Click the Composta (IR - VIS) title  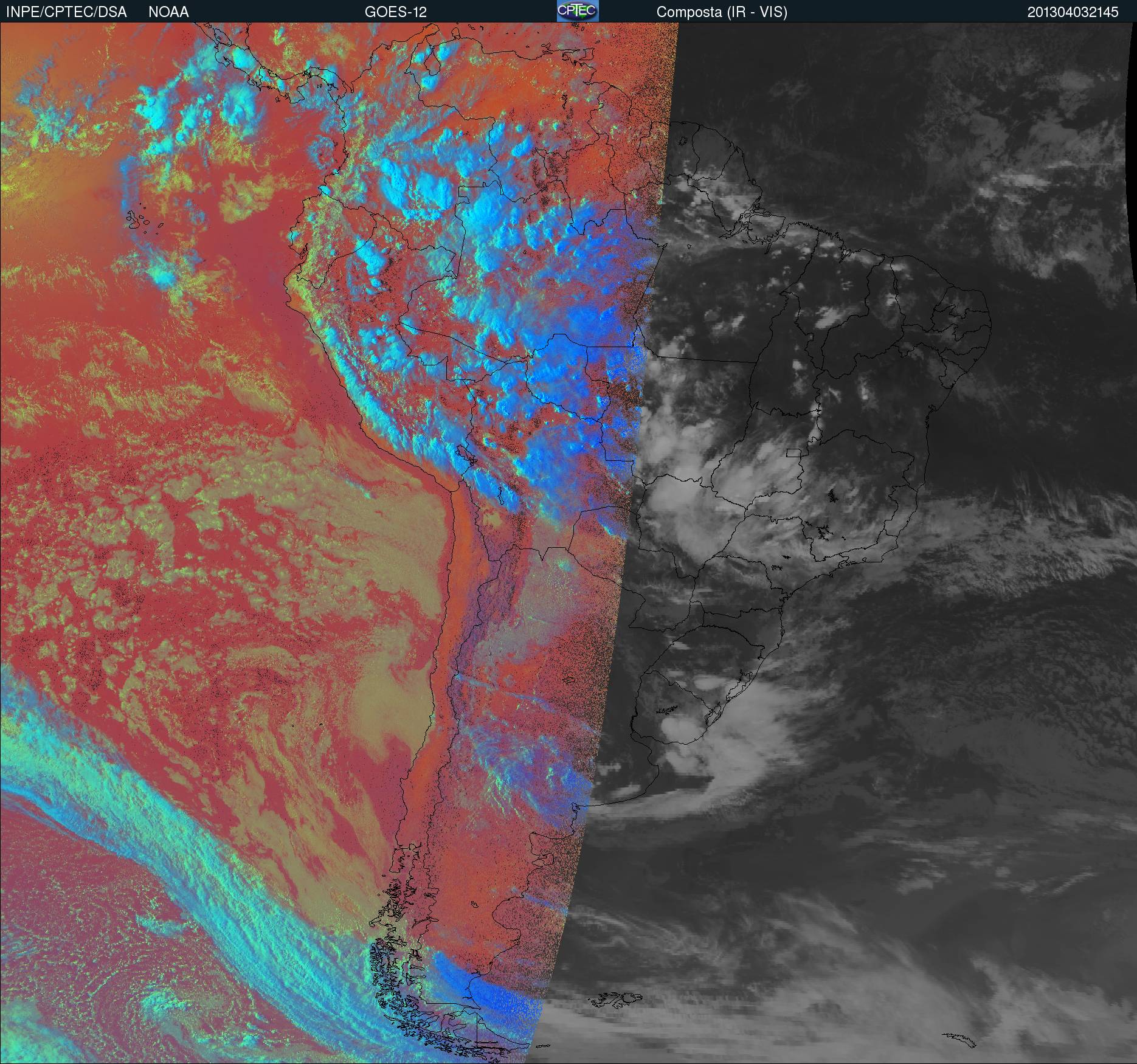[722, 12]
